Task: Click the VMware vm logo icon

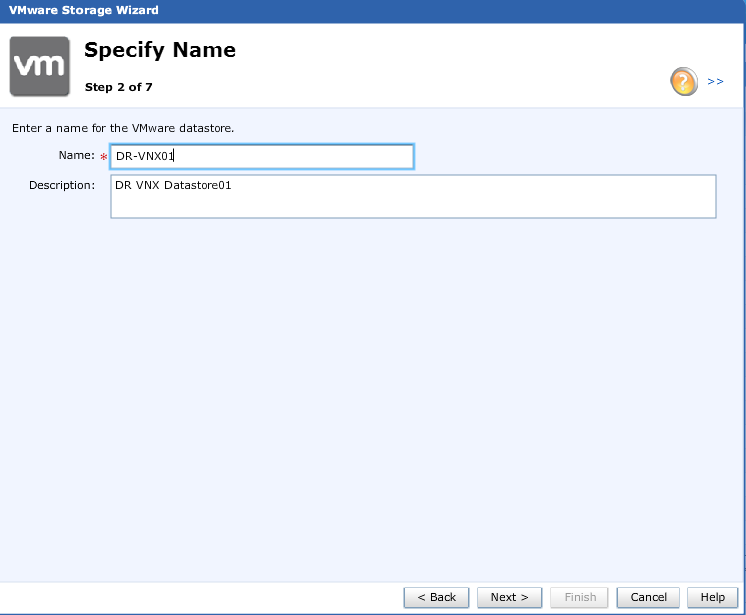Action: 39,66
